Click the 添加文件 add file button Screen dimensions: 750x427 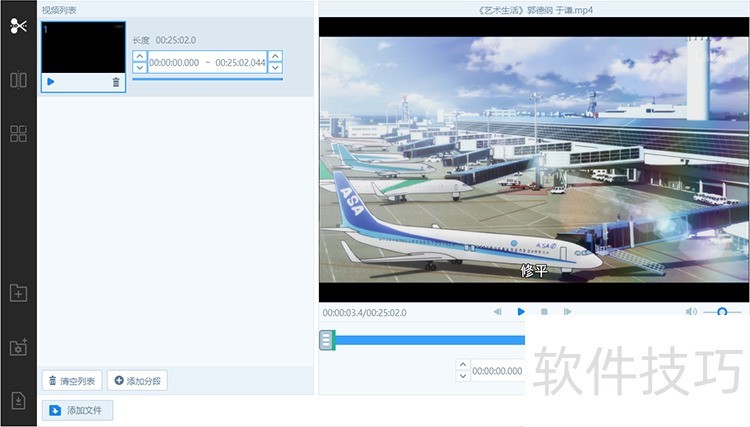77,410
